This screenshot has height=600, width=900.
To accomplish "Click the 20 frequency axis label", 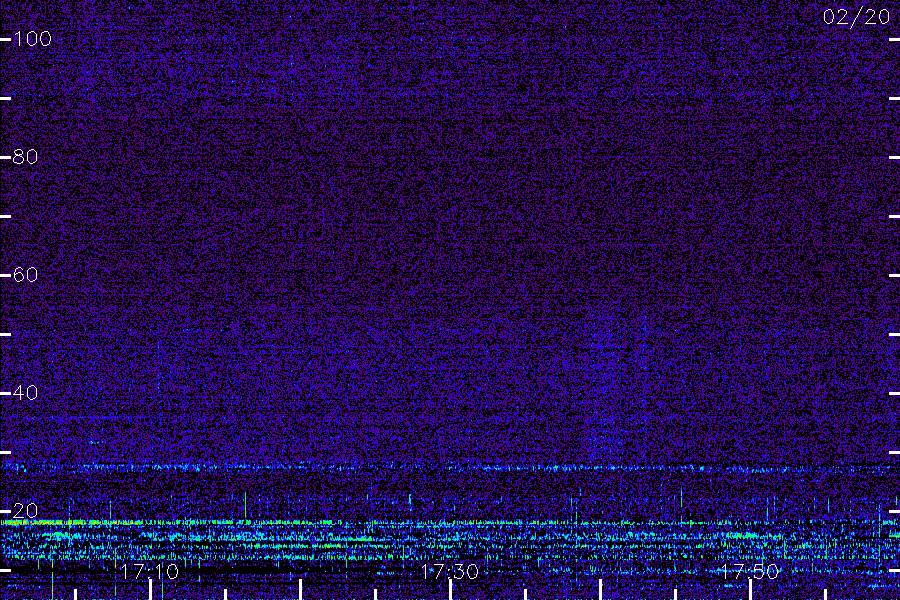I will coord(25,510).
